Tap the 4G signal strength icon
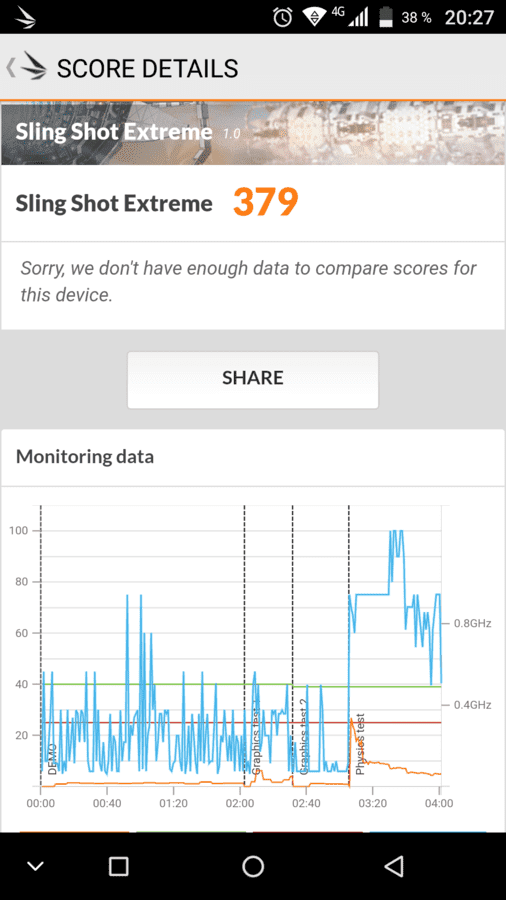The width and height of the screenshot is (506, 900). 351,17
